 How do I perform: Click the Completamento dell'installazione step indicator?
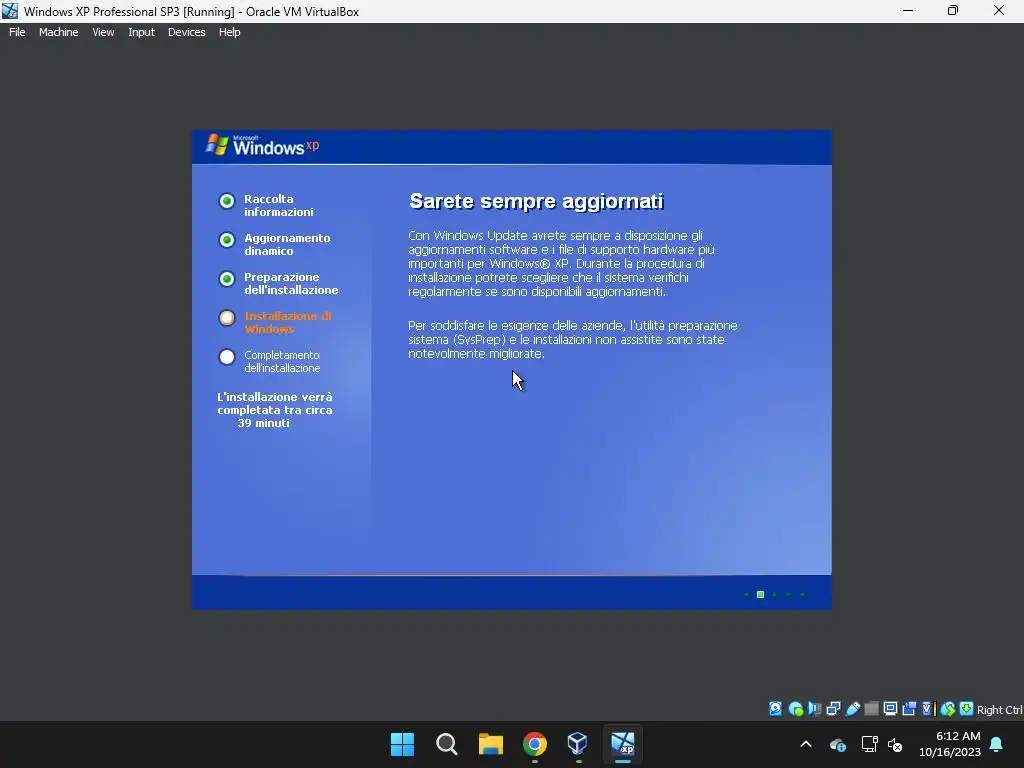click(x=227, y=357)
